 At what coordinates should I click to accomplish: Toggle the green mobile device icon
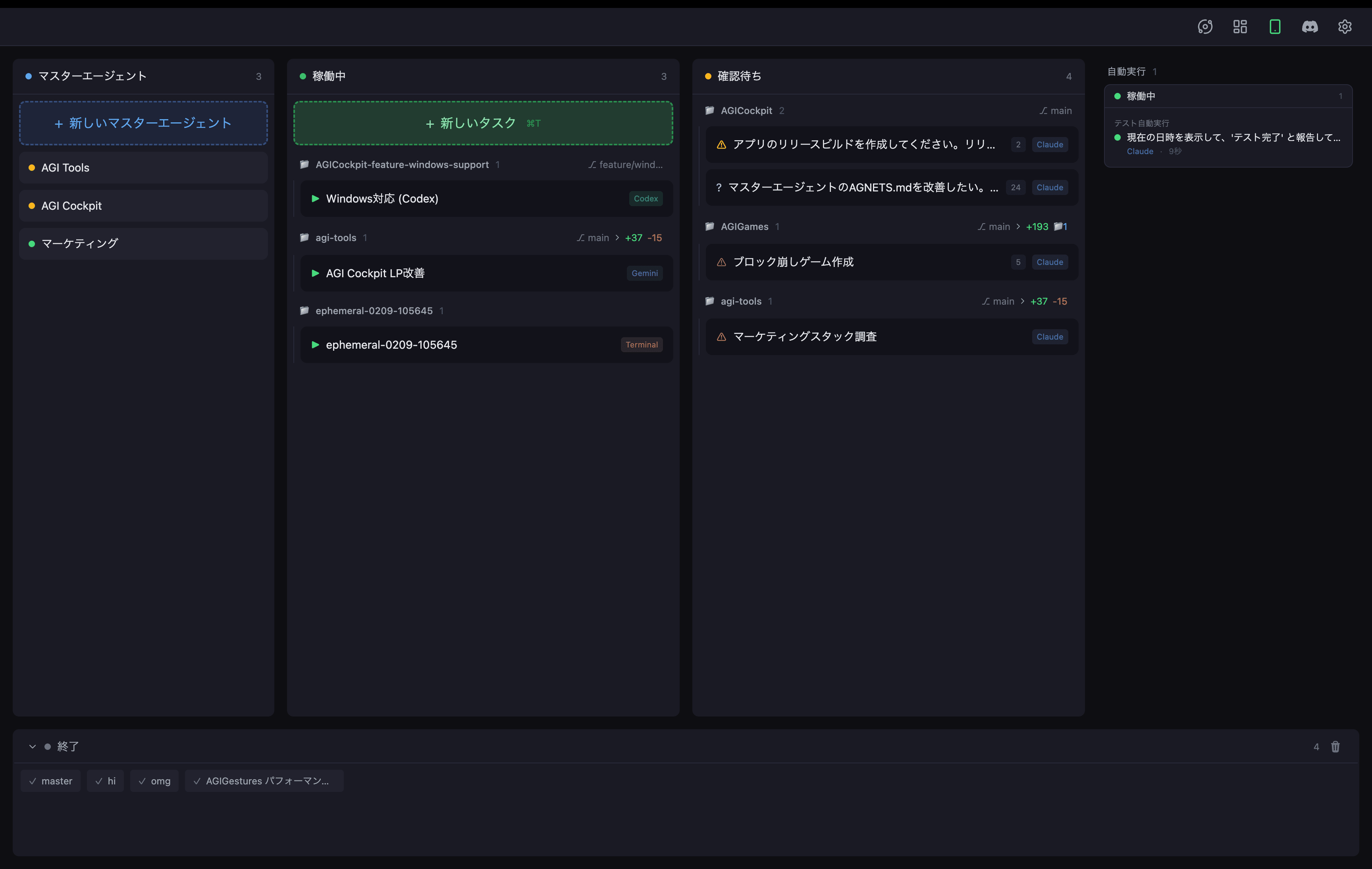[x=1275, y=27]
